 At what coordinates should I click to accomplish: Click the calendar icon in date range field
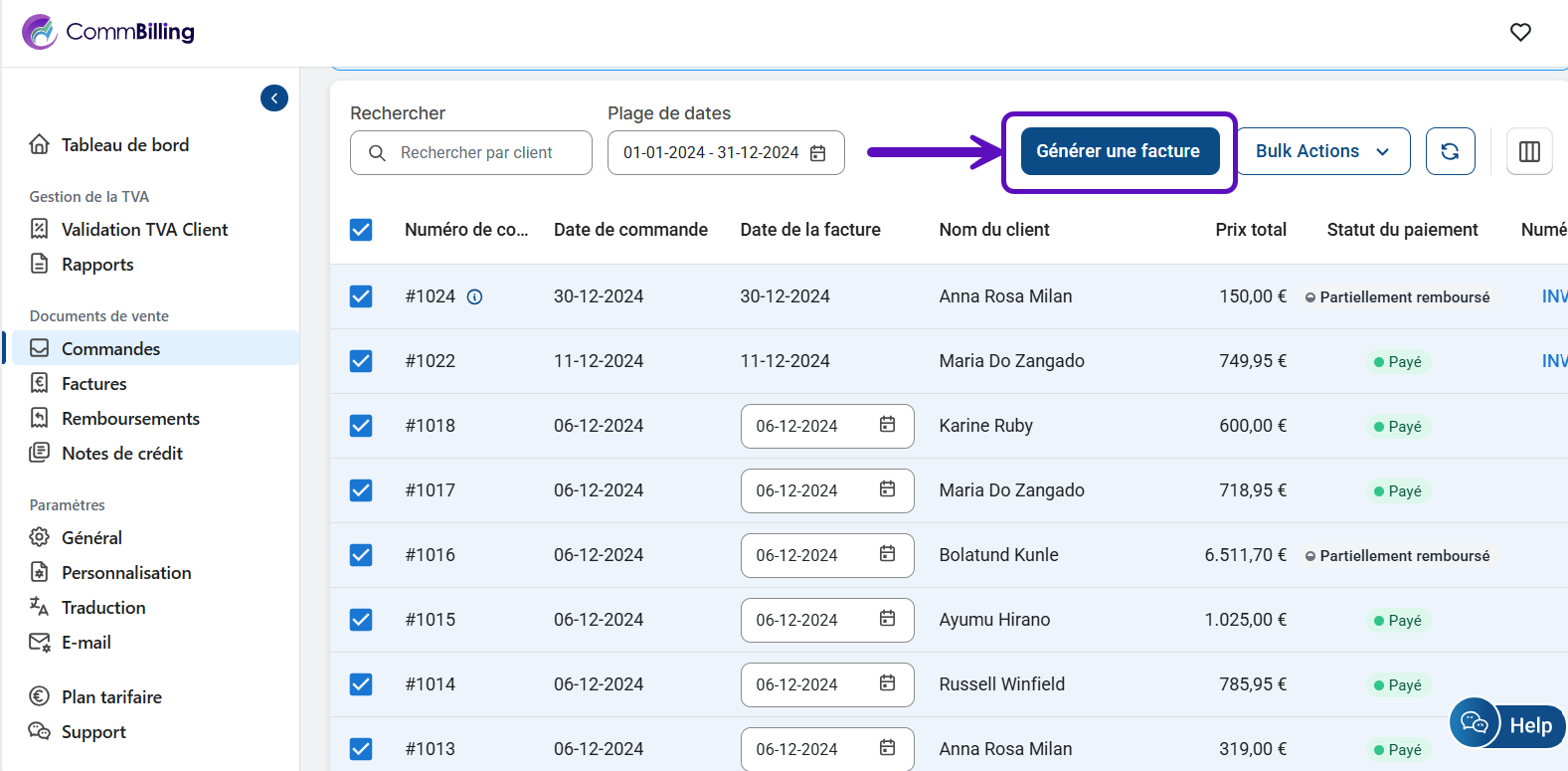coord(818,153)
